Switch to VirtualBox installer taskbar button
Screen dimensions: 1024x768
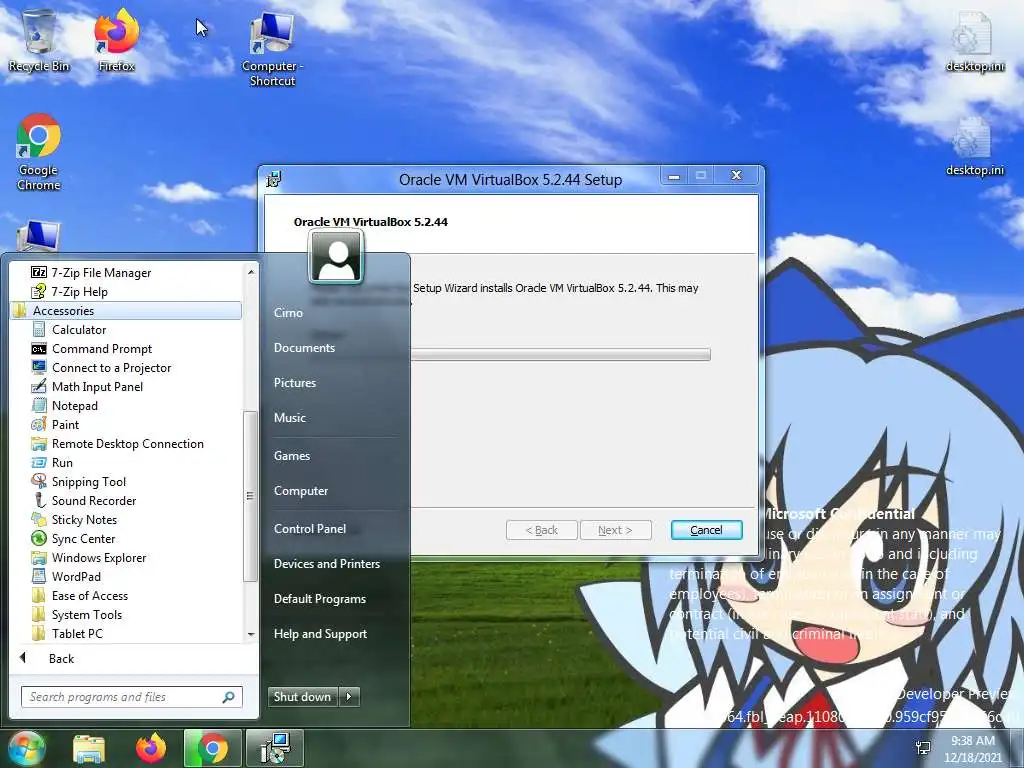coord(275,748)
